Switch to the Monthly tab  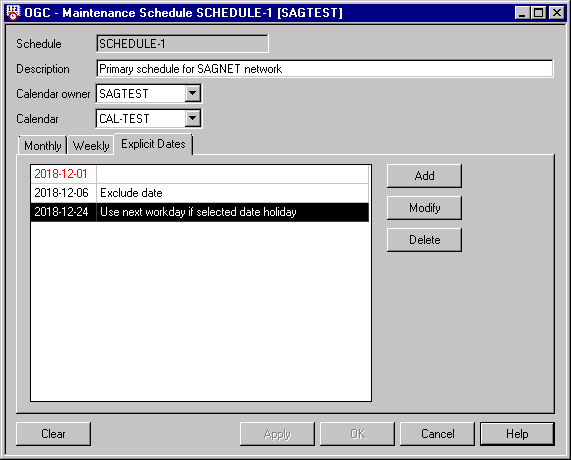pyautogui.click(x=42, y=146)
